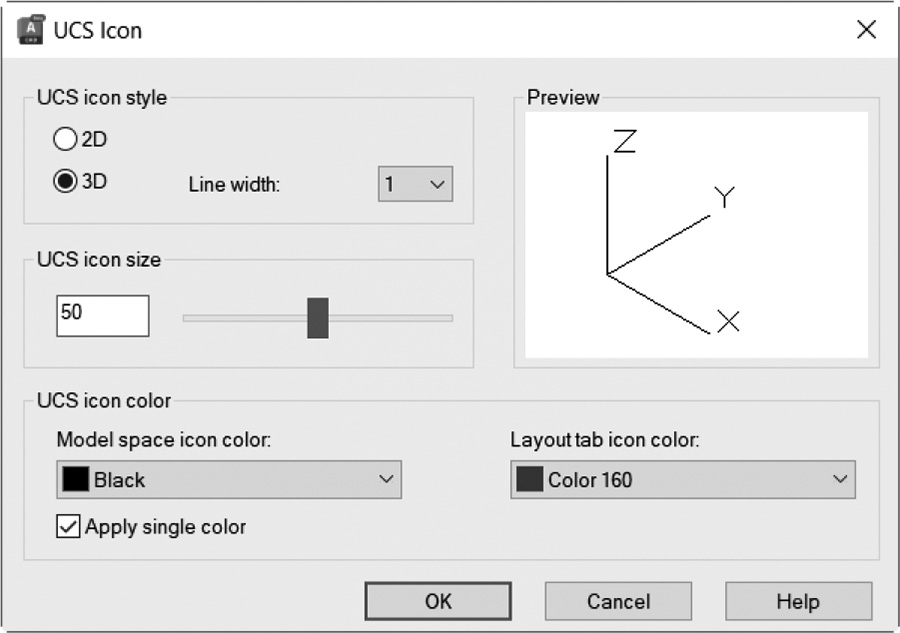This screenshot has width=900, height=633.
Task: Click the Help button
Action: tap(798, 601)
